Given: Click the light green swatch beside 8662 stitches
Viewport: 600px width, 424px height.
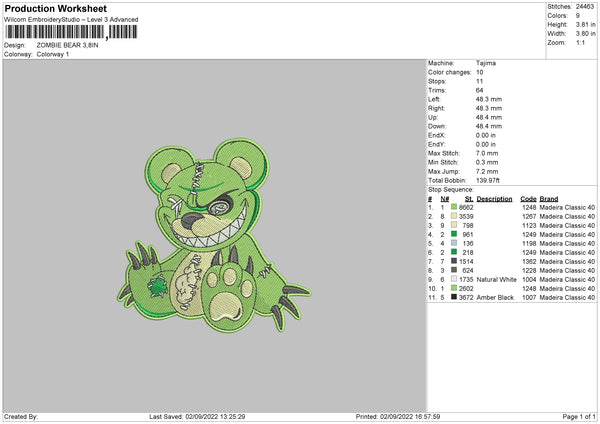Looking at the screenshot, I should (x=454, y=207).
